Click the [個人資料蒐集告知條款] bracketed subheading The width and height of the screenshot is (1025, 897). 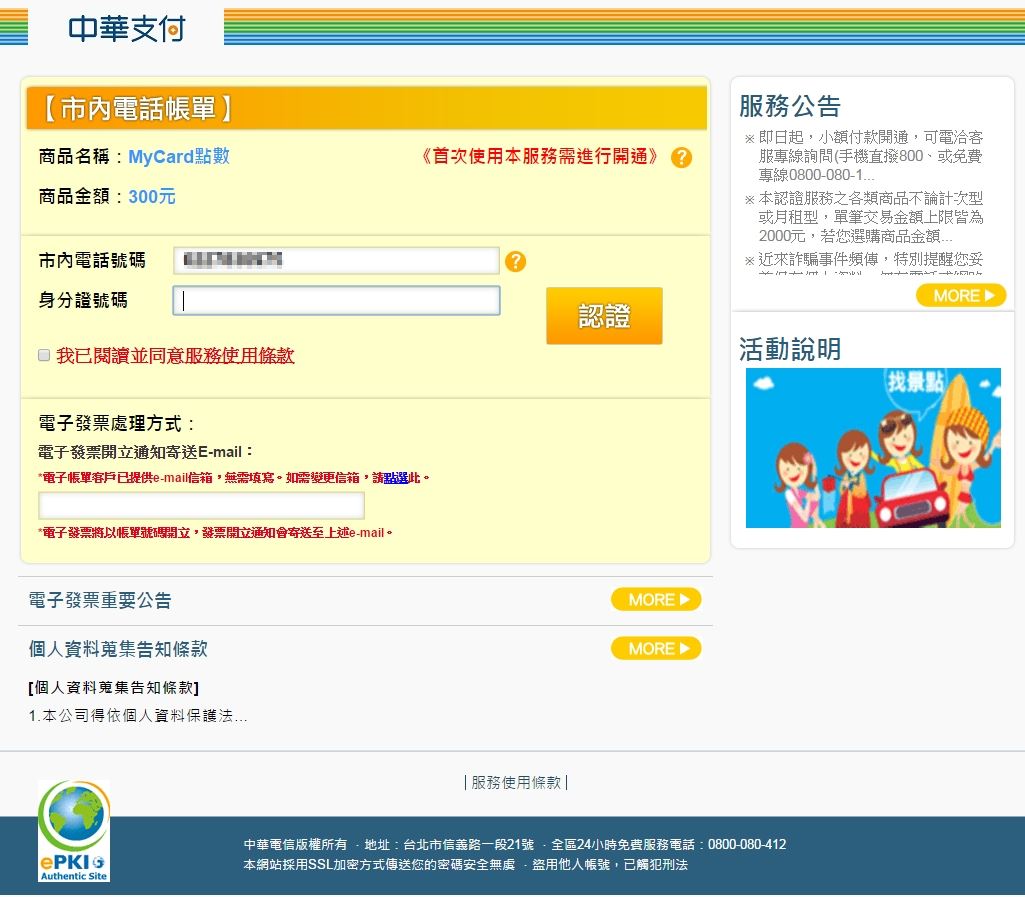pos(114,688)
